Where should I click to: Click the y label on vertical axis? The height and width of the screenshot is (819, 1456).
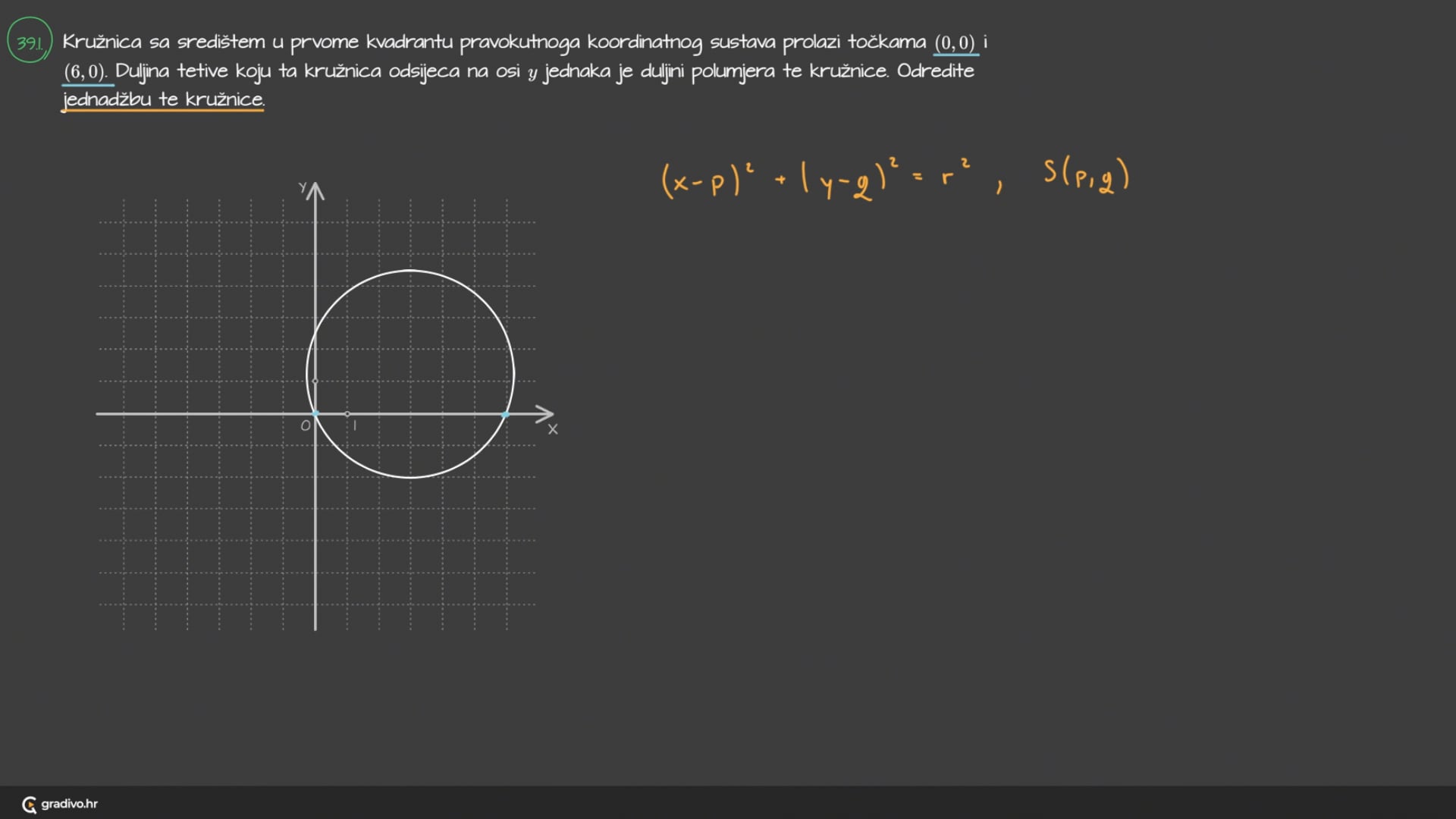pos(303,187)
